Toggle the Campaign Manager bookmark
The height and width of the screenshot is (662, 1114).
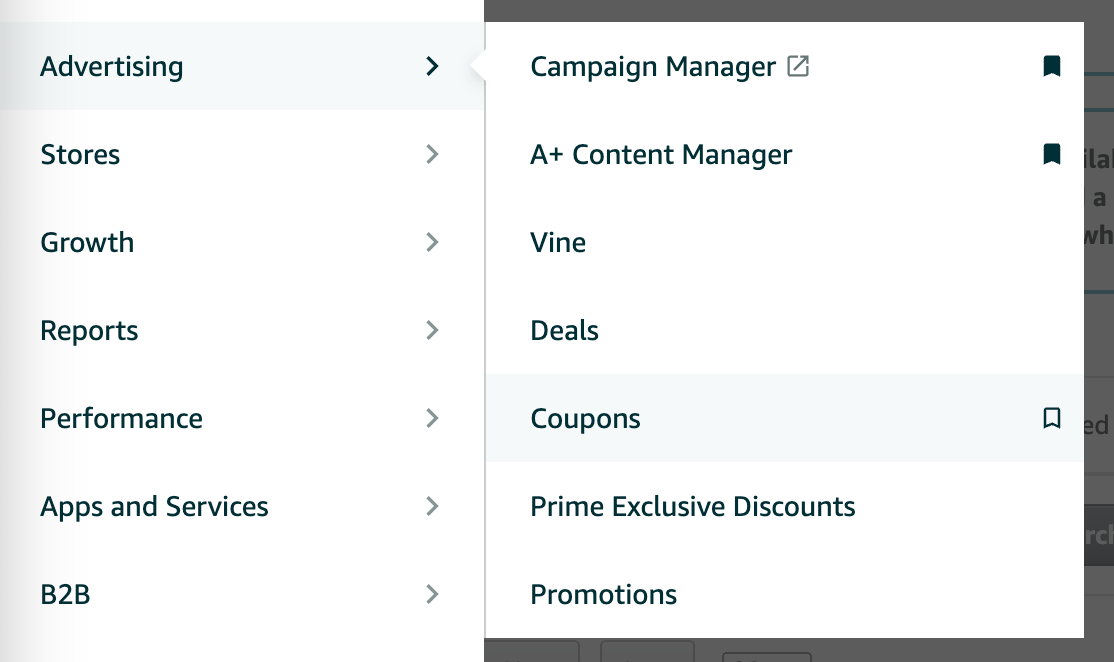pos(1051,67)
